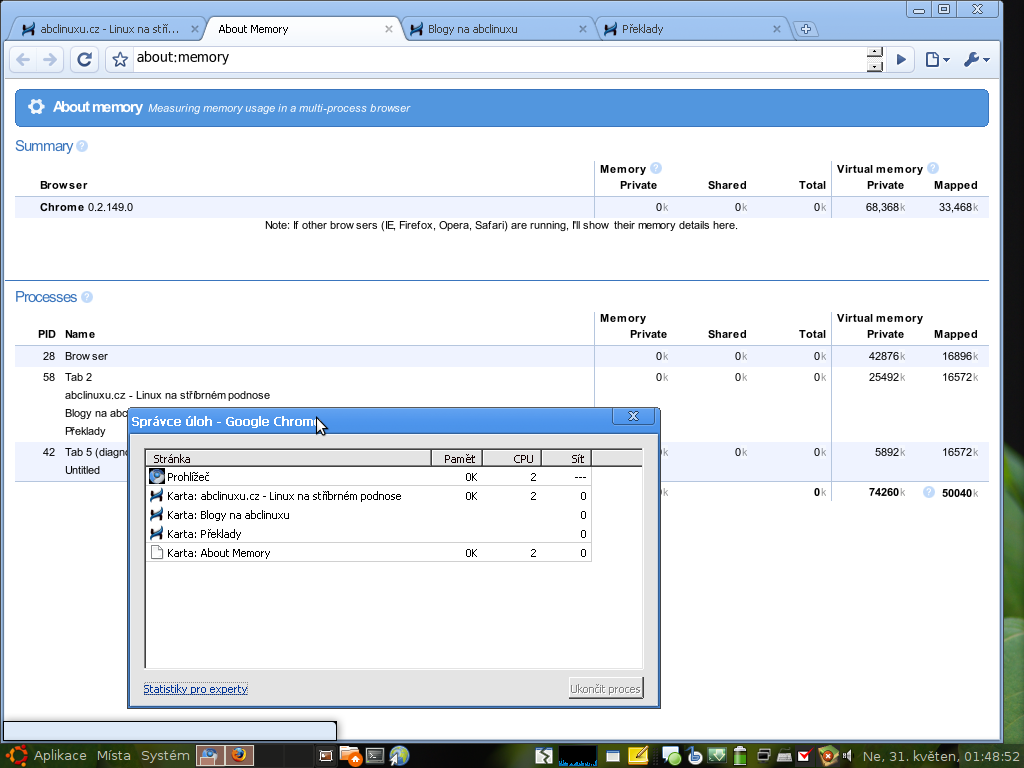Close the abclinuxu.cz - Linux tab
The image size is (1024, 768).
195,29
